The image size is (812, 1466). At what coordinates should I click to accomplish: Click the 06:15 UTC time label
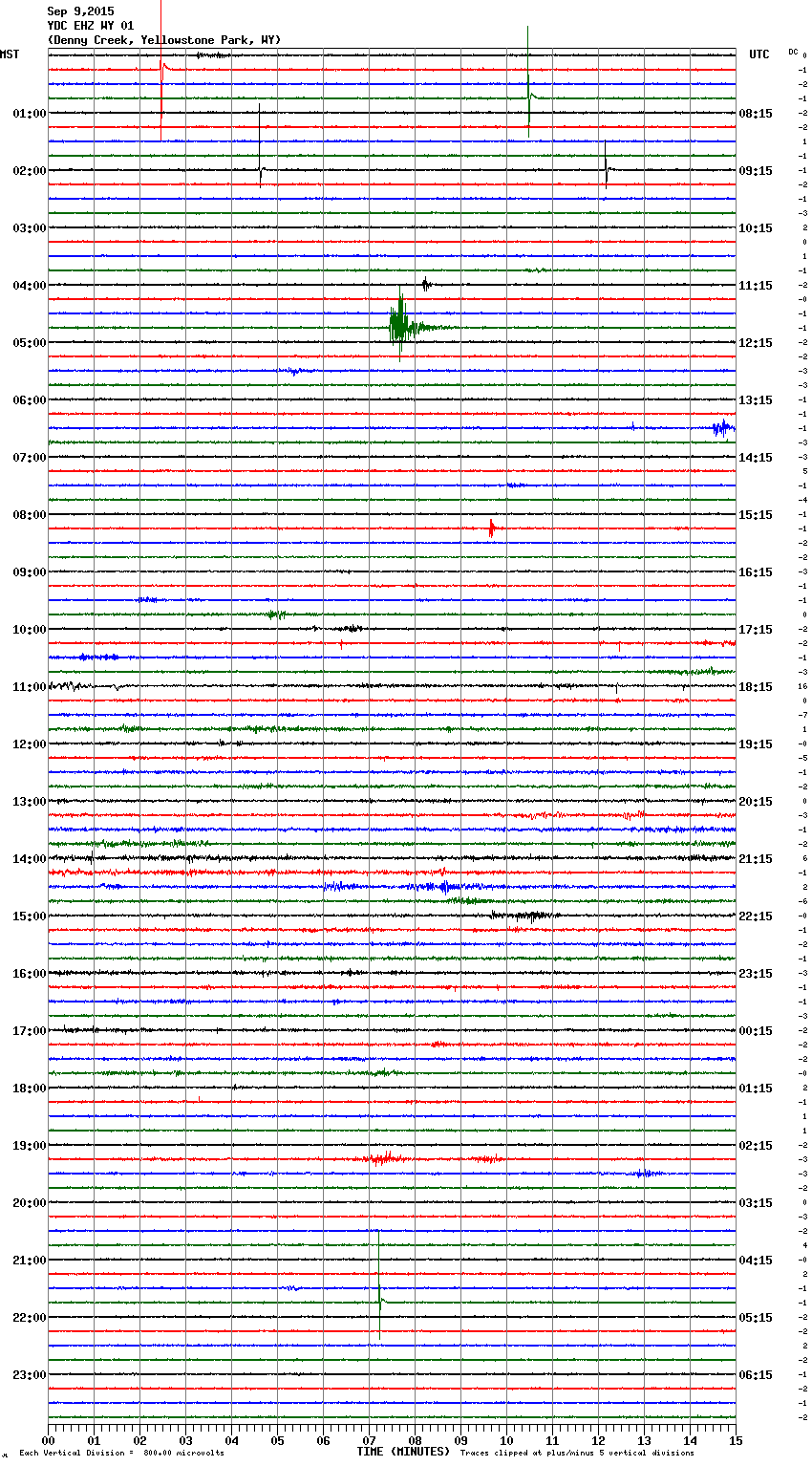(756, 1375)
